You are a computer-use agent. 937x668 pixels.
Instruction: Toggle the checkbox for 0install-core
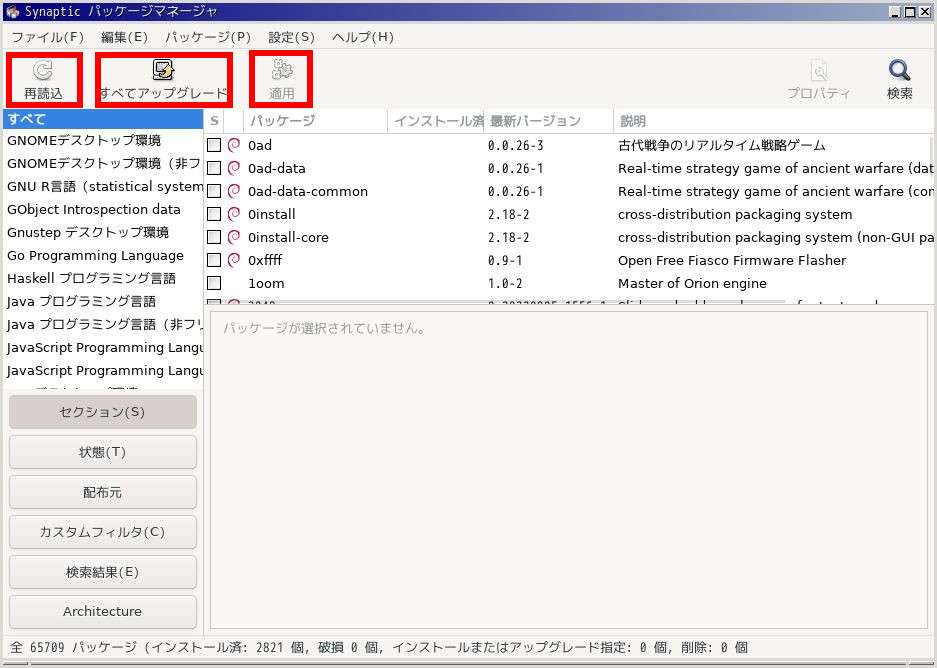tap(214, 237)
